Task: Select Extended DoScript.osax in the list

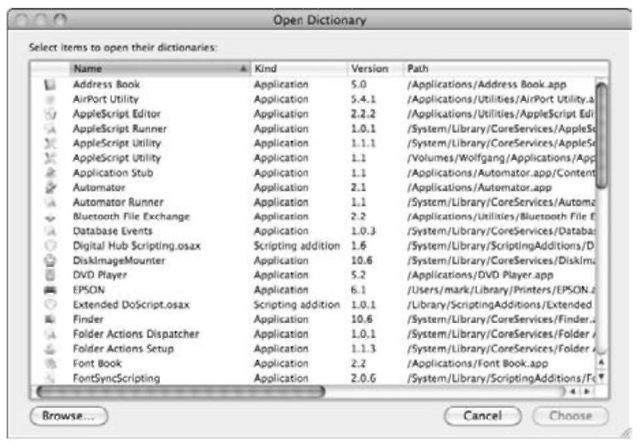Action: point(131,304)
